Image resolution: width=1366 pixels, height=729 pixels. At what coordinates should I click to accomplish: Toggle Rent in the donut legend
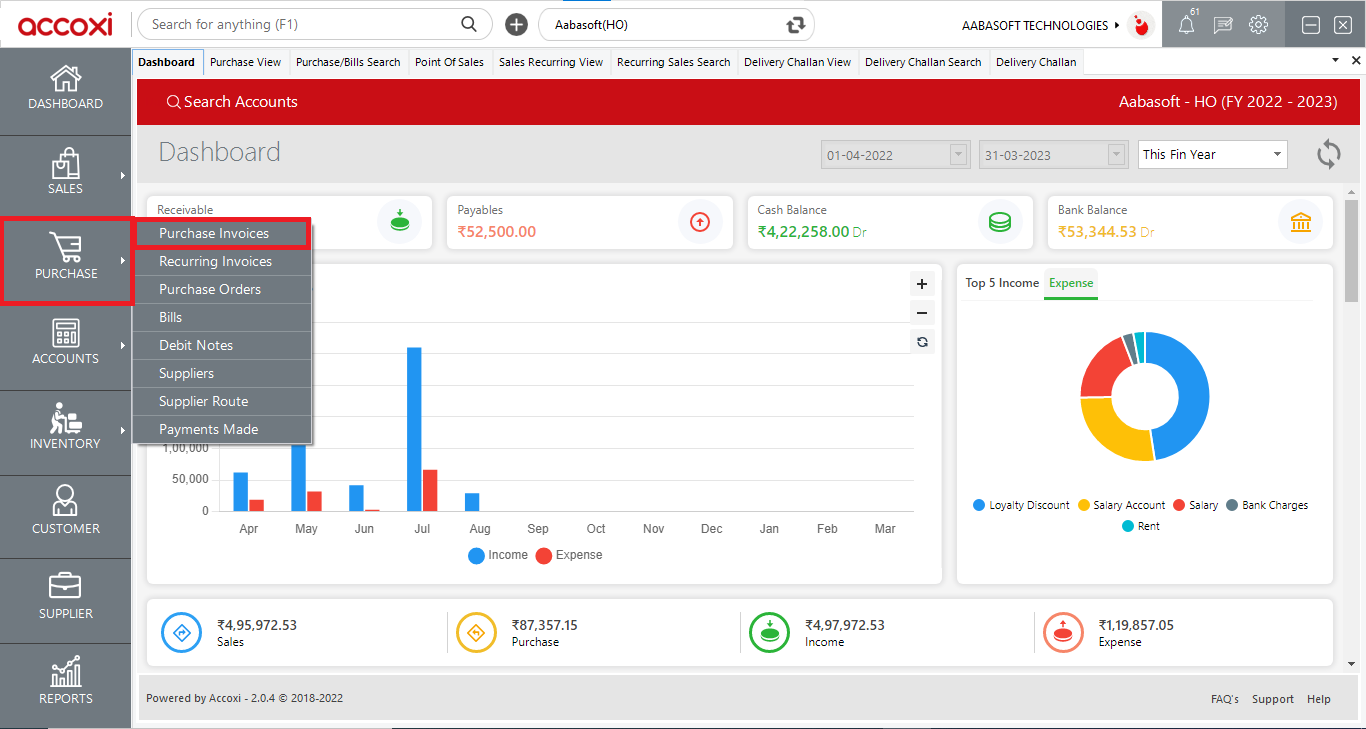[1140, 526]
